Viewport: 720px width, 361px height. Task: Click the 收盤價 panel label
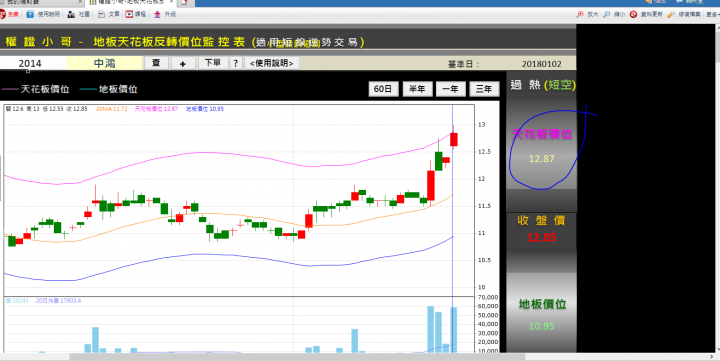(541, 220)
